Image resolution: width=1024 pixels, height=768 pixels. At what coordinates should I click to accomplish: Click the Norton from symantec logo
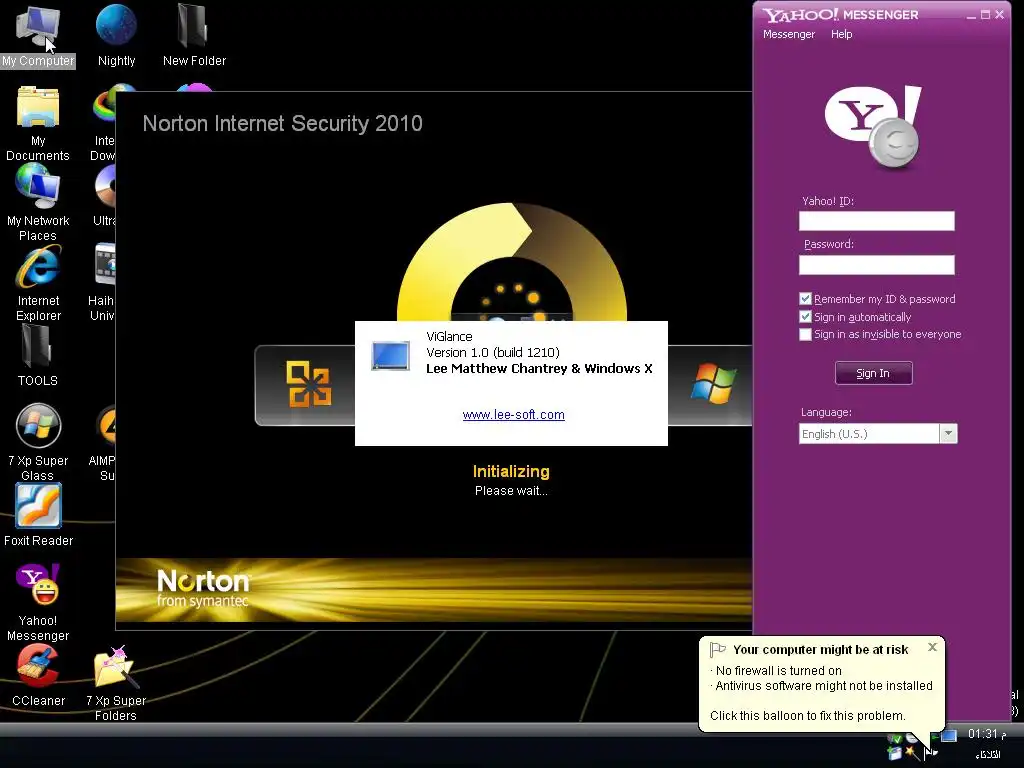(x=203, y=588)
